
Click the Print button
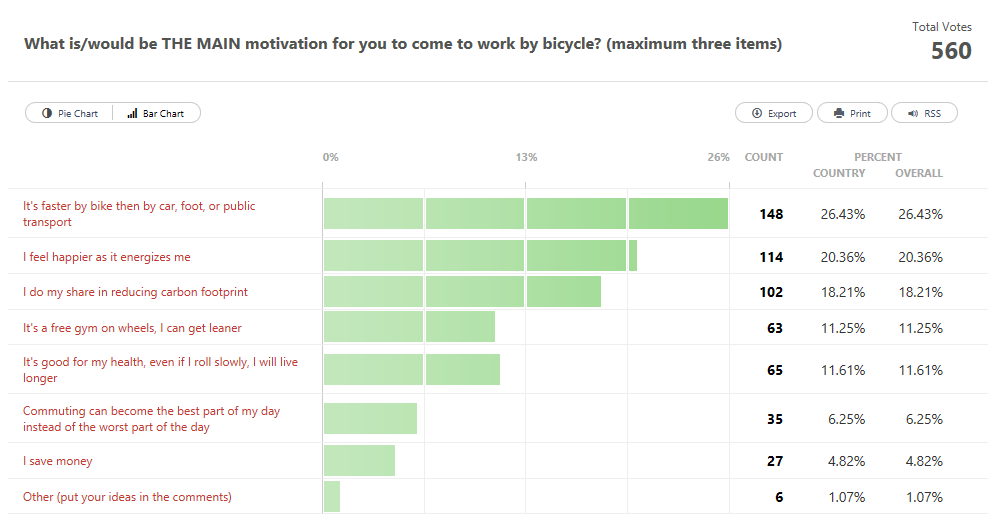(x=851, y=114)
